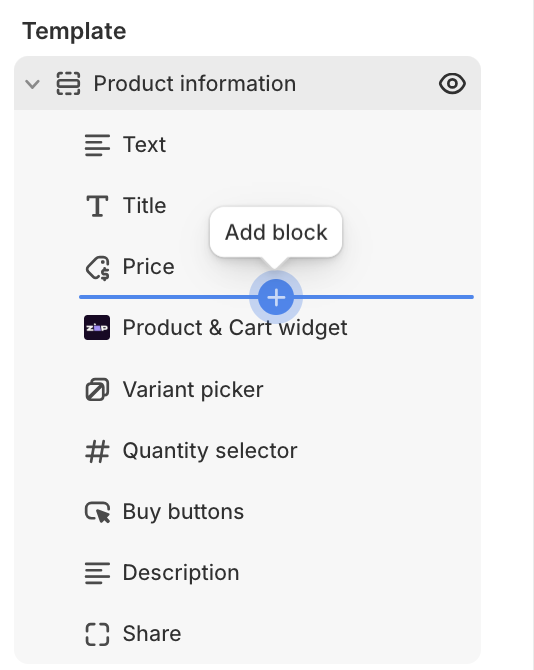Collapse the Product information section chevron
Viewport: 534px width, 670px height.
pos(32,84)
